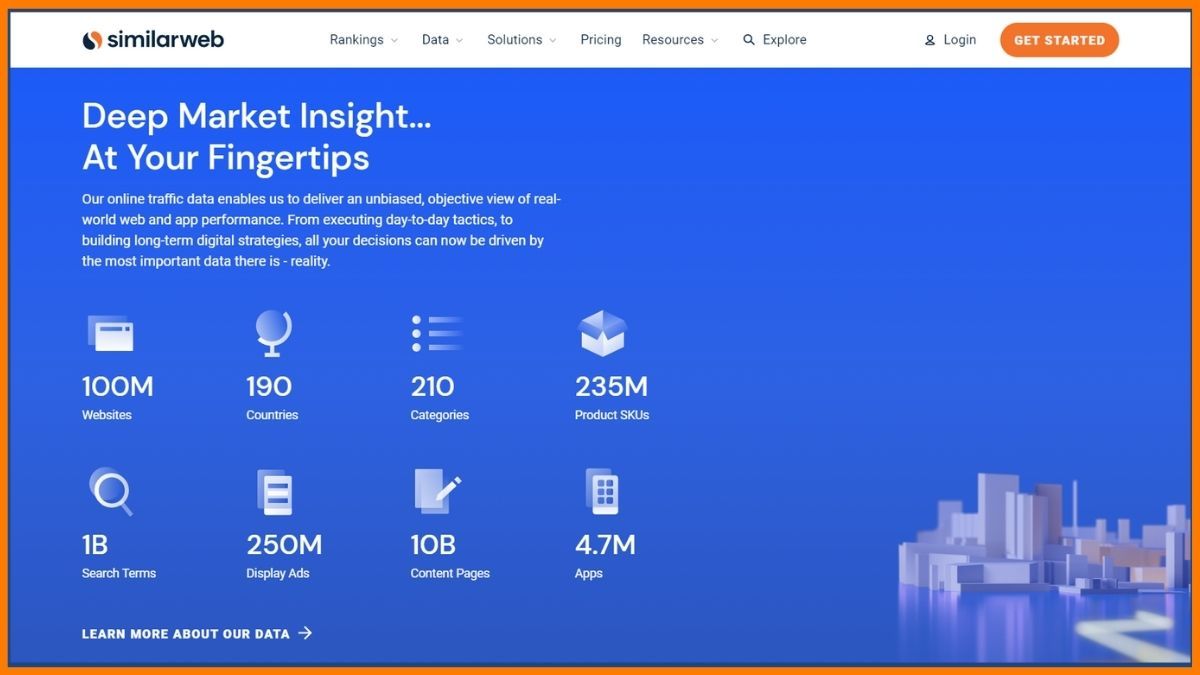Expand the Rankings dropdown
This screenshot has width=1200, height=675.
[357, 39]
